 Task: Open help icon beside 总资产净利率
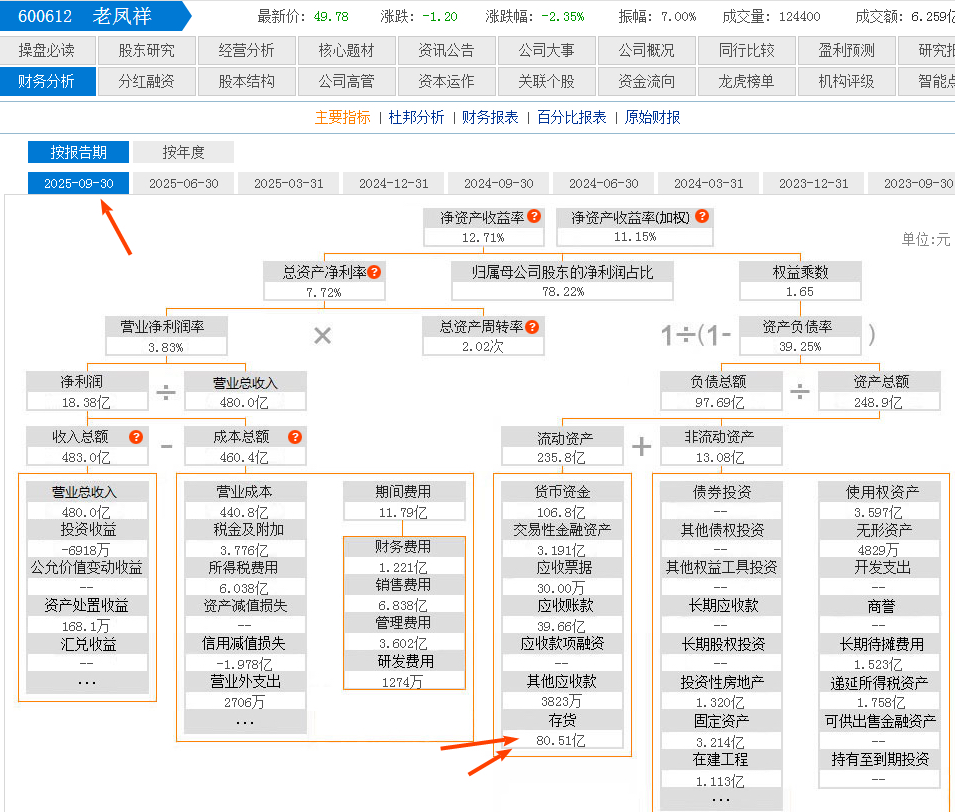coord(375,272)
